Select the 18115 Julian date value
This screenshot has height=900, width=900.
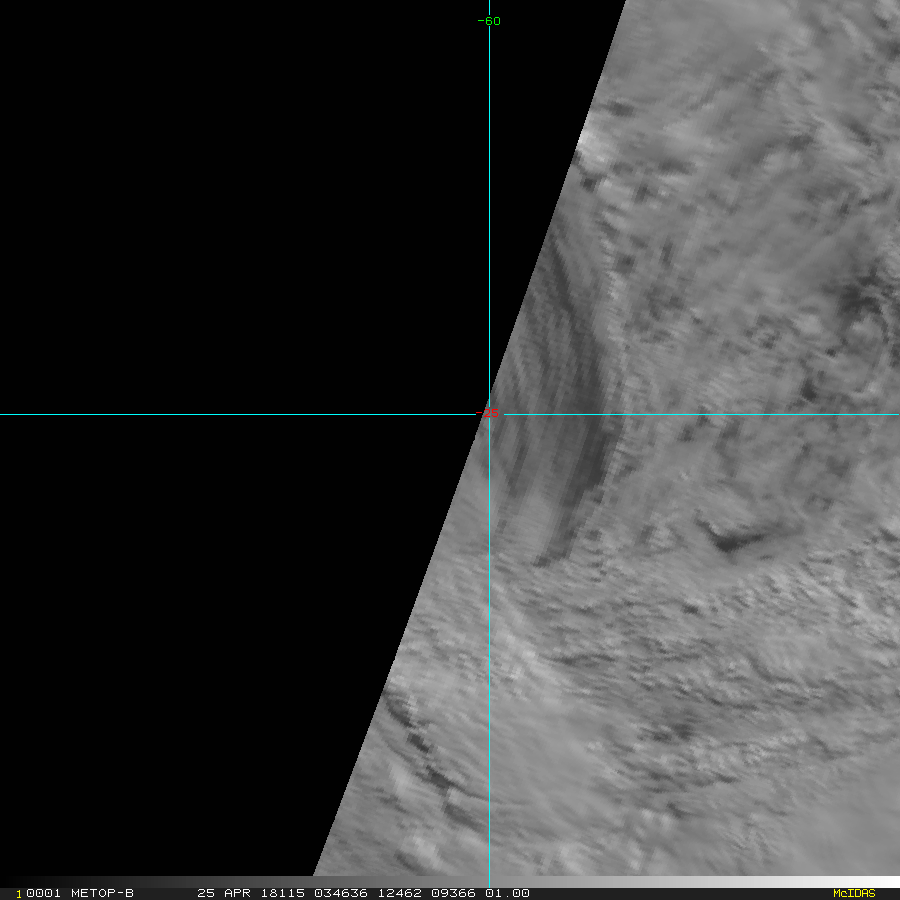tap(282, 893)
